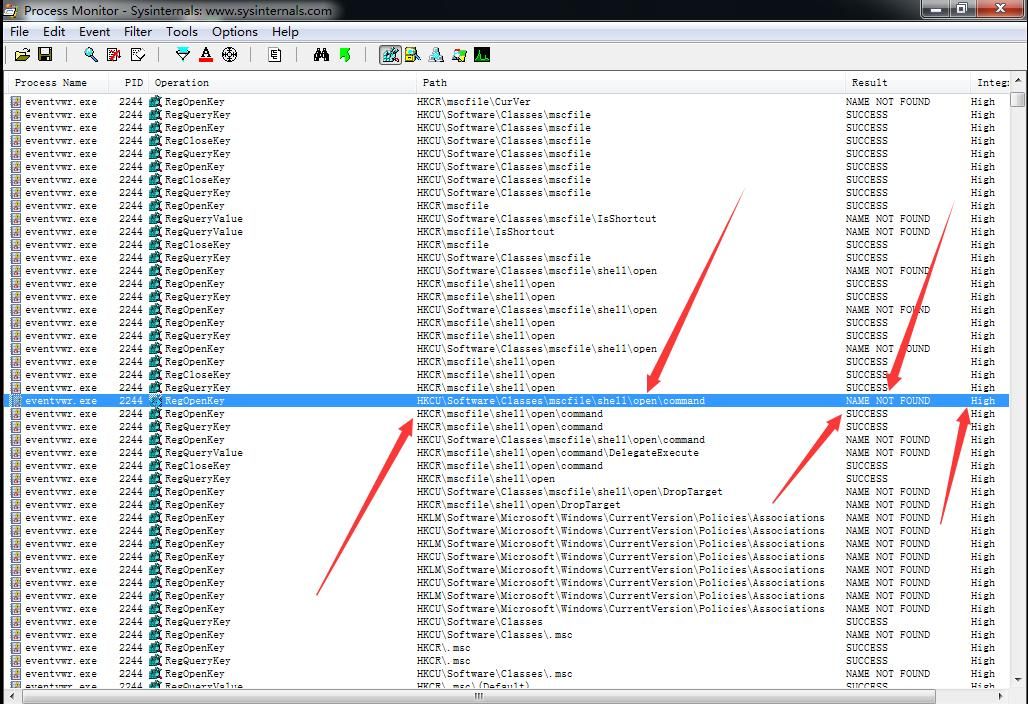1028x704 pixels.
Task: Click the horizontal scrollbar thumb
Action: pyautogui.click(x=479, y=695)
